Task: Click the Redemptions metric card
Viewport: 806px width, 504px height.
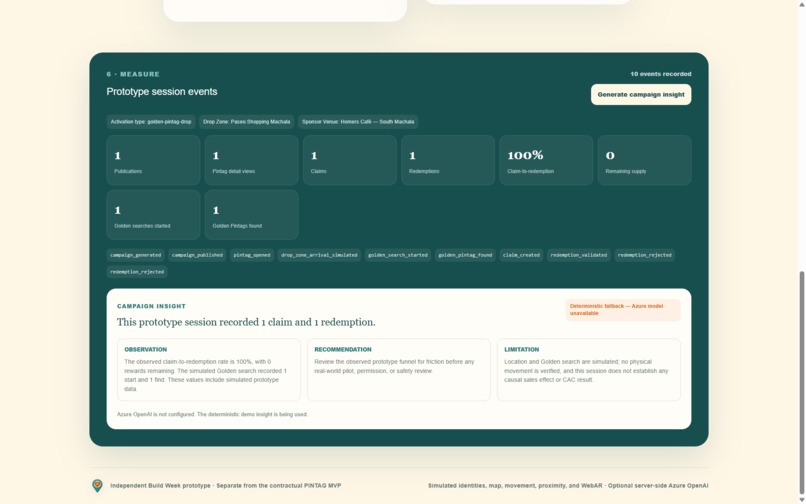Action: [x=448, y=160]
